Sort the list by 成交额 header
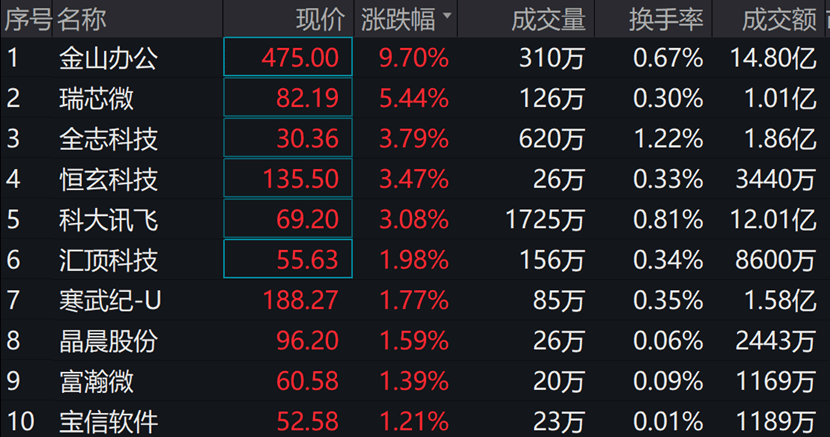This screenshot has height=437, width=830. point(779,19)
